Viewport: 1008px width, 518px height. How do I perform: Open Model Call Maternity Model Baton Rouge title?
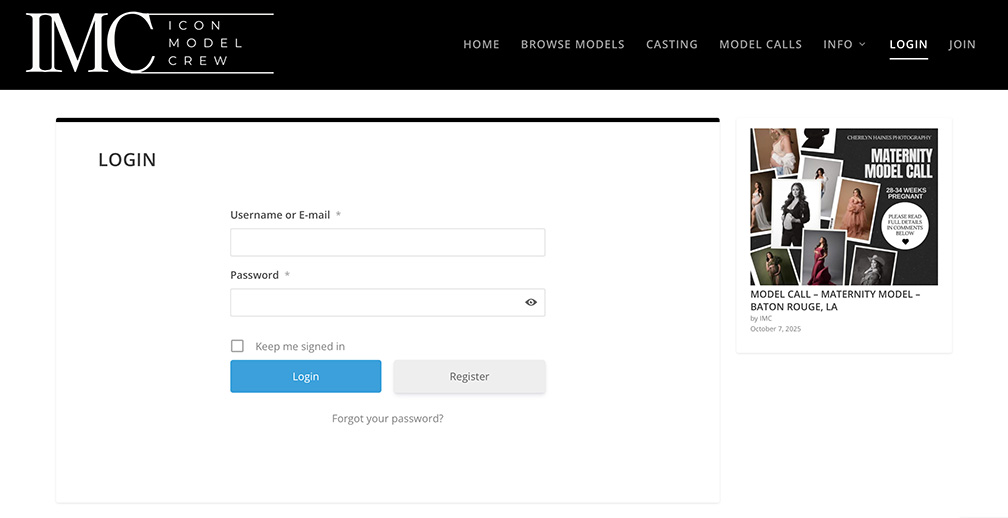coord(834,300)
